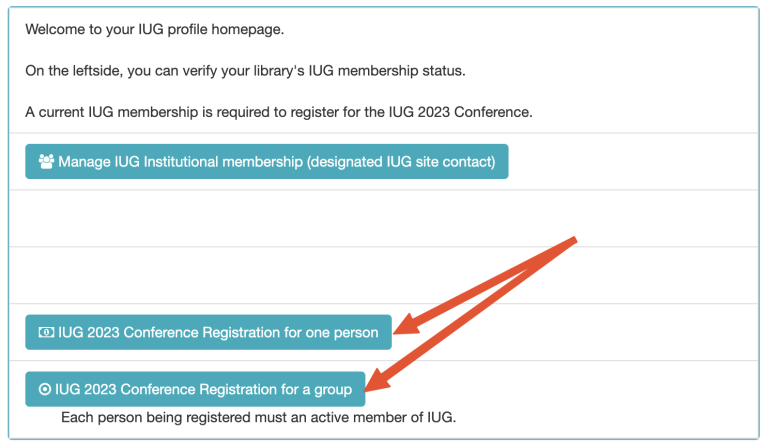Click the users group icon on Manage button
The height and width of the screenshot is (446, 768).
point(46,162)
